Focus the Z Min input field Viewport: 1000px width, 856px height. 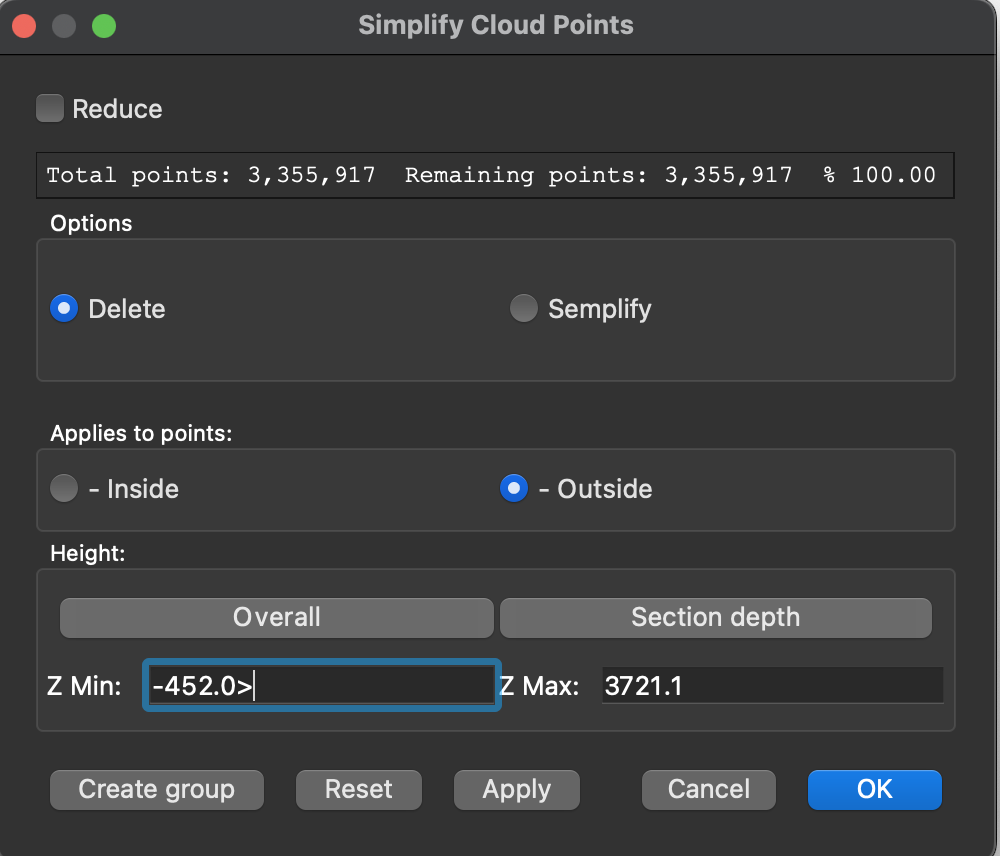click(x=321, y=686)
